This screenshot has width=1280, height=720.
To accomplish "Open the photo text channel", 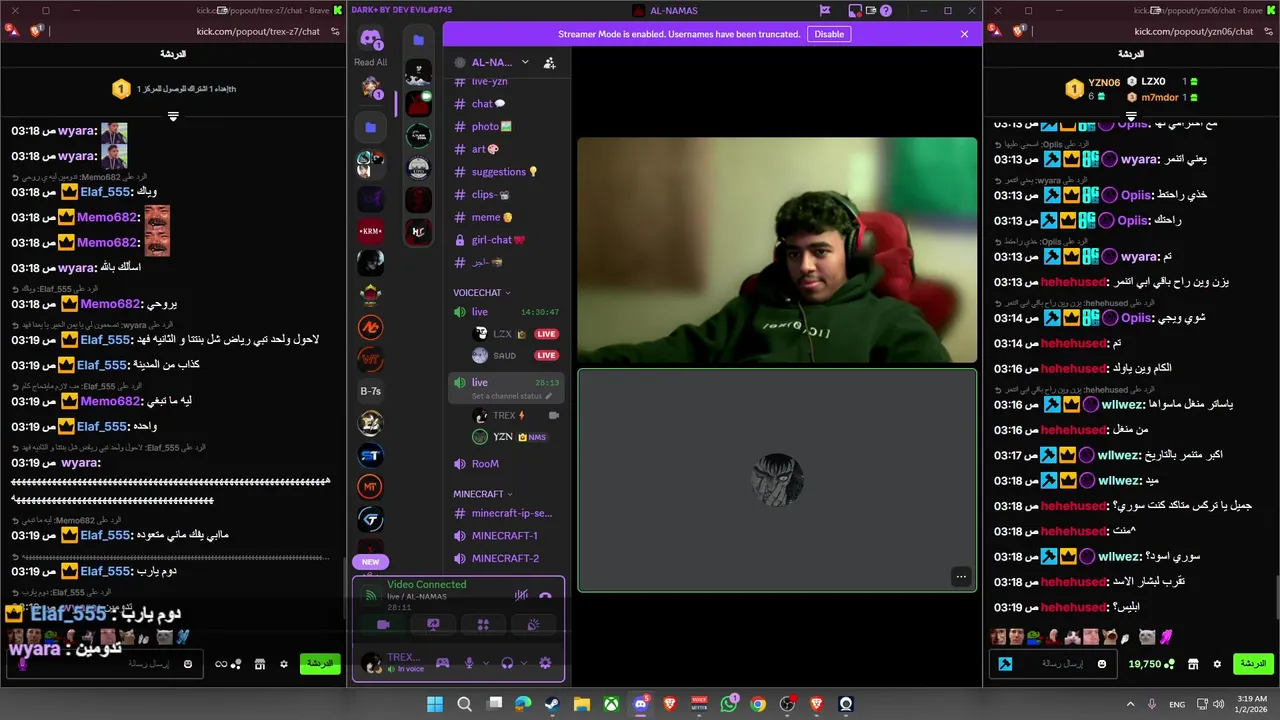I will (506, 127).
